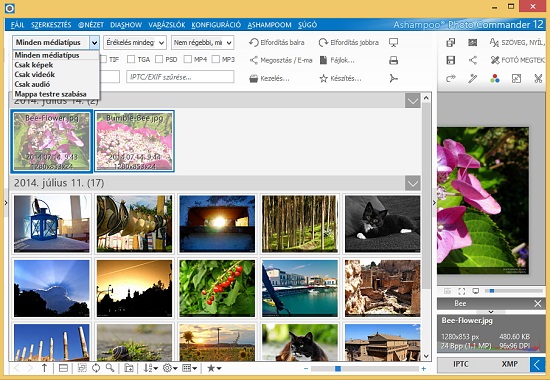
Task: Click the scissors cut icon
Action: tap(538, 78)
